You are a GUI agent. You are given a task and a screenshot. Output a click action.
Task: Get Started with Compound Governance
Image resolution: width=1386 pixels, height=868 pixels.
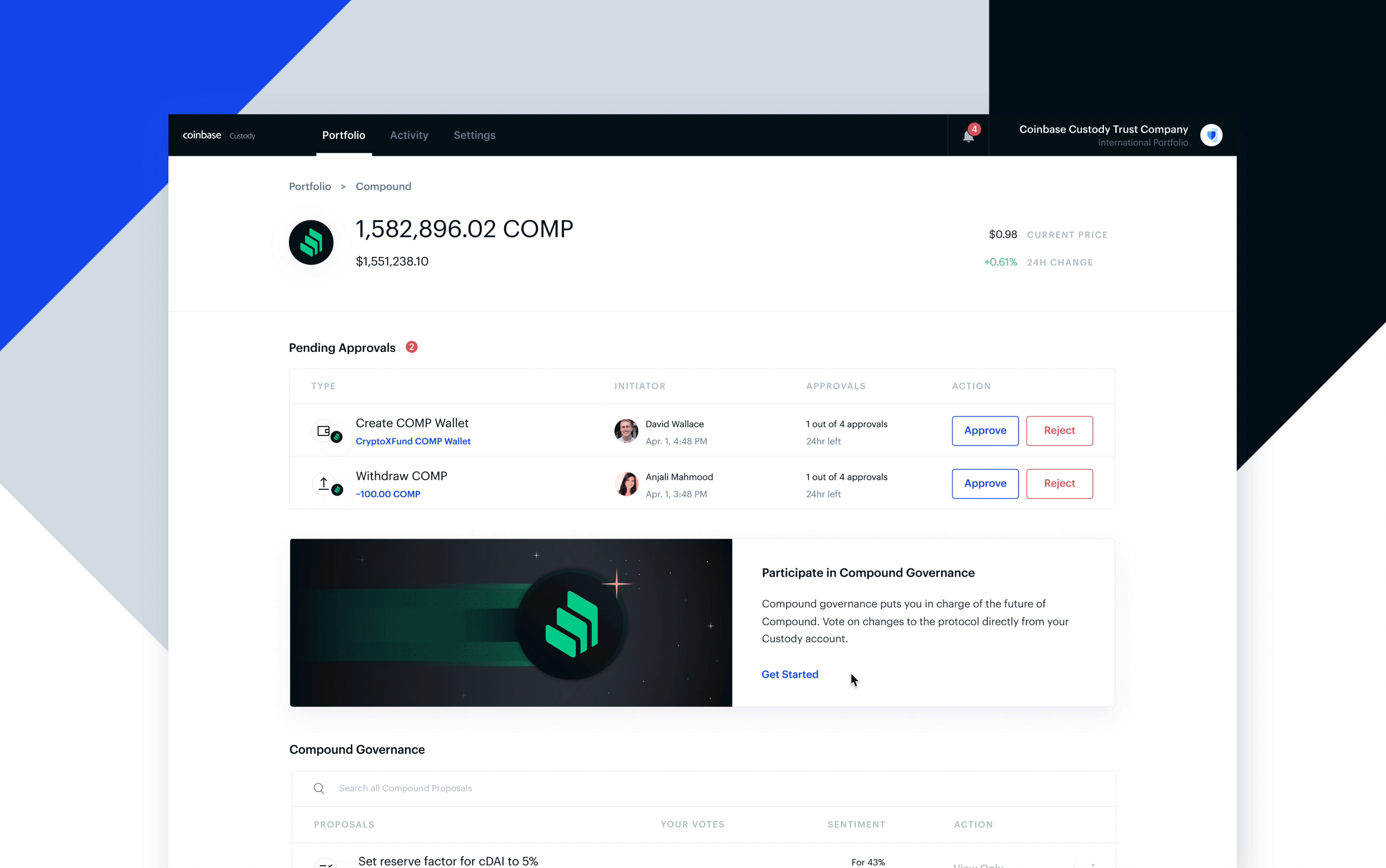point(790,674)
